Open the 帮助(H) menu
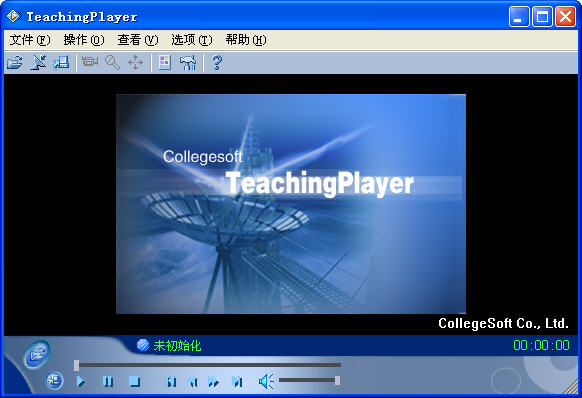Screen dimensions: 582x398 [x=246, y=40]
